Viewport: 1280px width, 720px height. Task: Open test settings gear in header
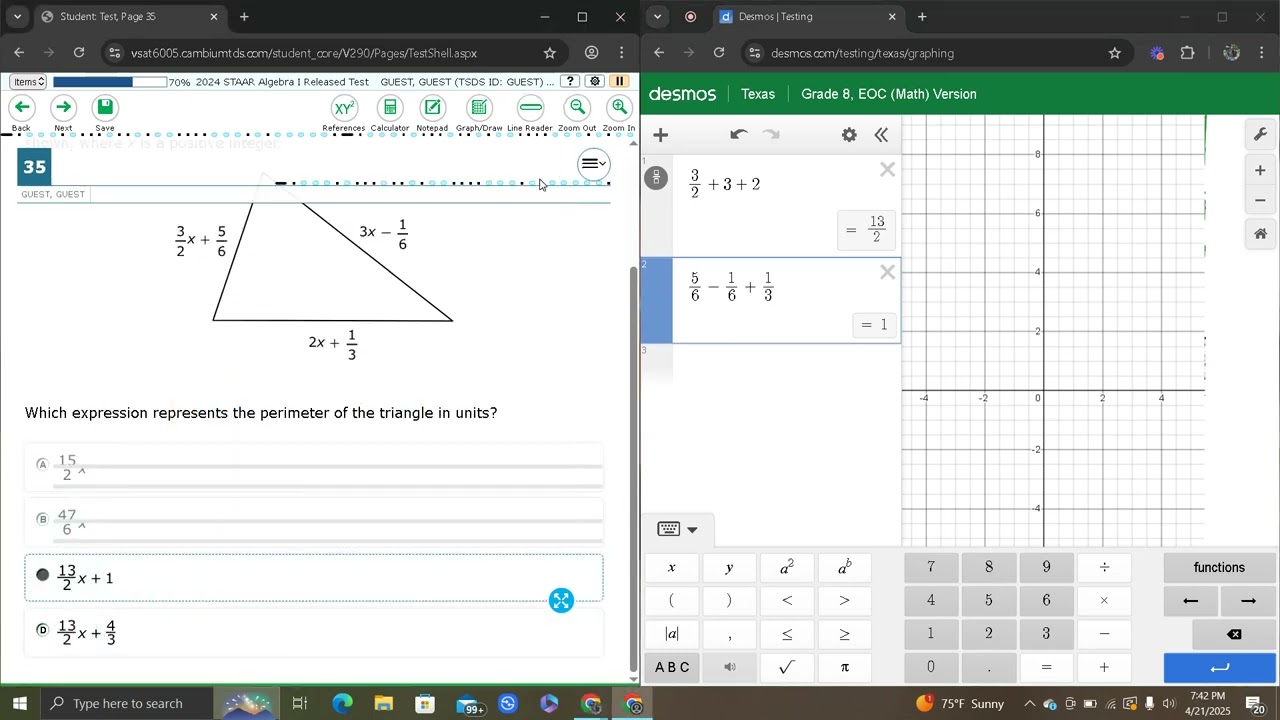[595, 82]
